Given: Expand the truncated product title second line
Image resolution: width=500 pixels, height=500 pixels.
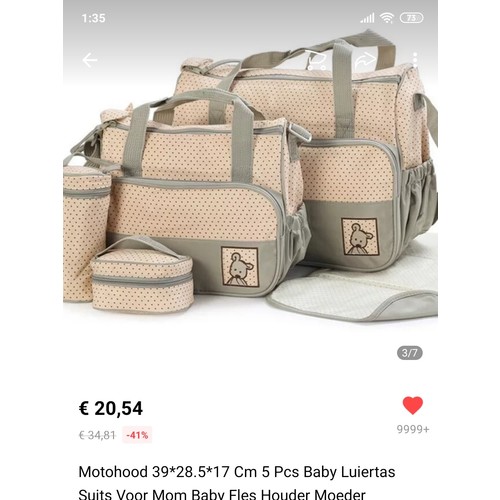Looking at the screenshot, I should (x=222, y=494).
